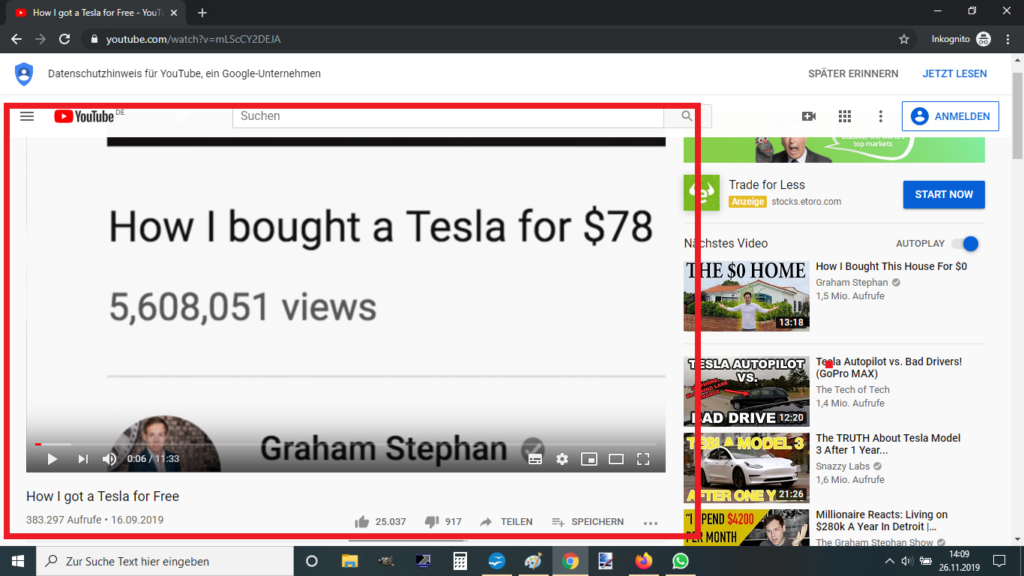Visit The Tech of Tech channel
Image resolution: width=1024 pixels, height=576 pixels.
point(852,390)
